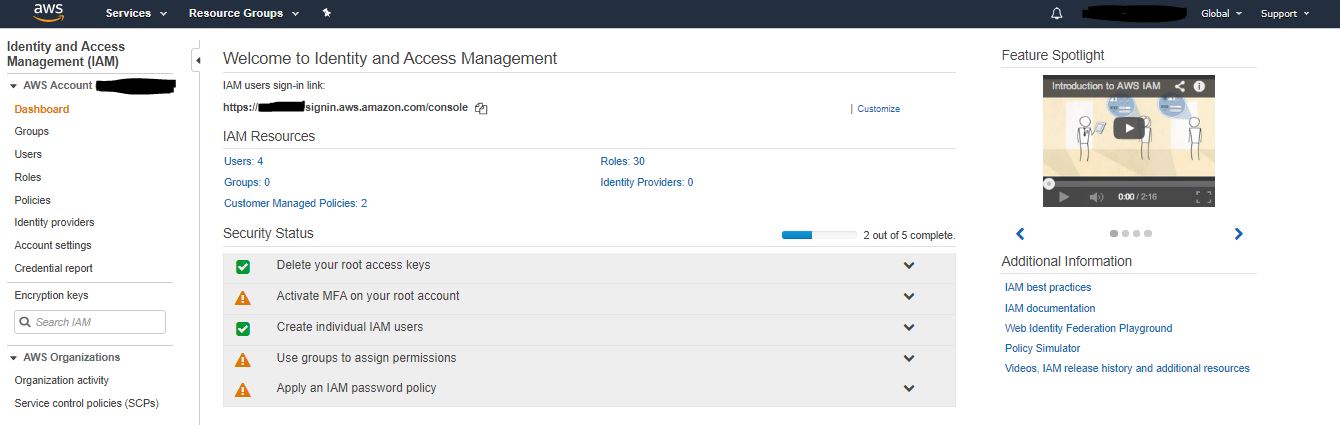
Task: Open the Groups: 0 resource link
Action: coord(247,182)
